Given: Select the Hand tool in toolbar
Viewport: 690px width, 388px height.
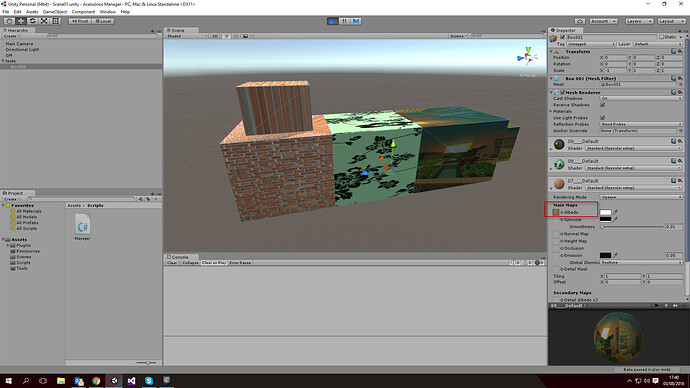Looking at the screenshot, I should [9, 21].
